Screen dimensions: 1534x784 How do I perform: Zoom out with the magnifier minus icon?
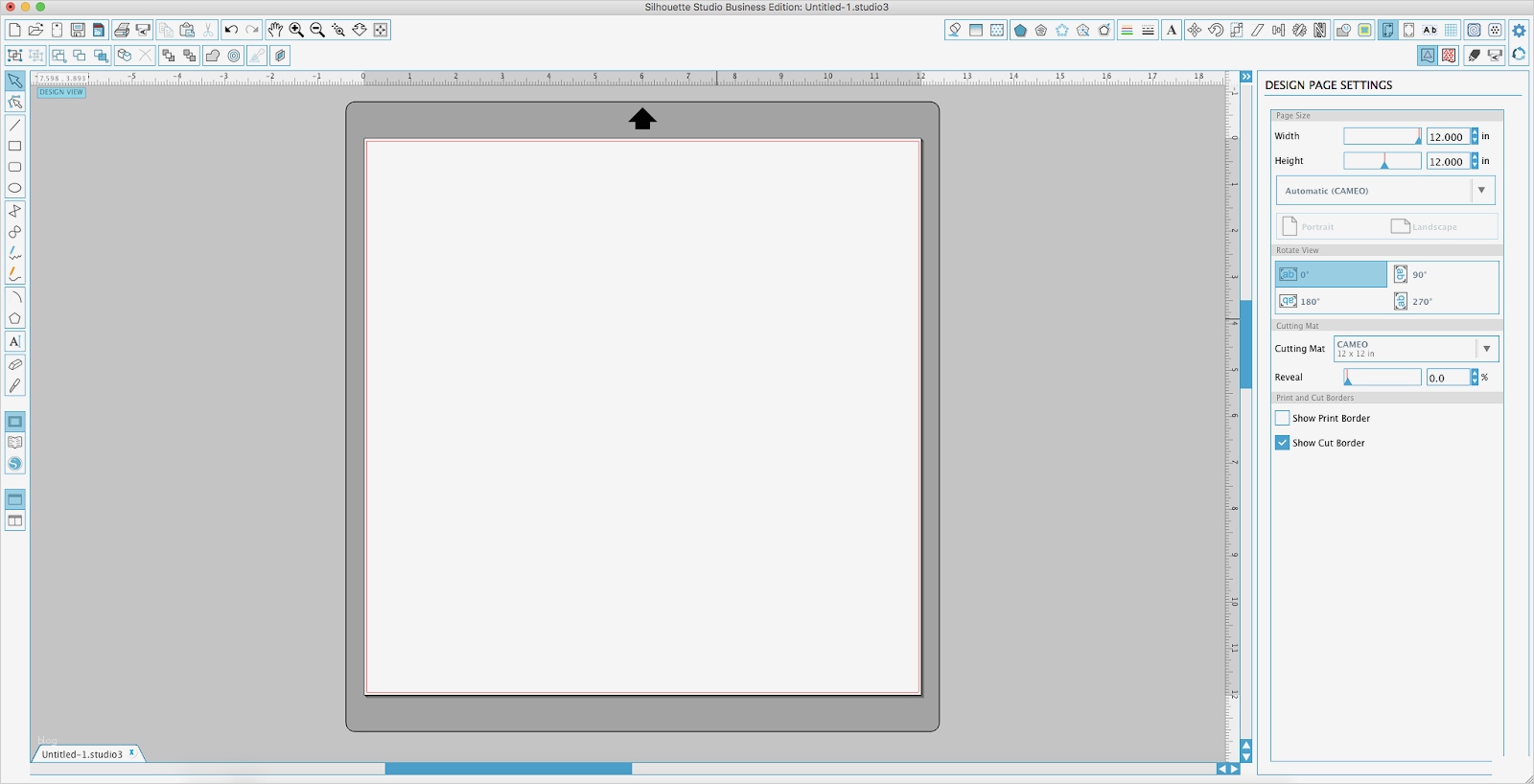[317, 30]
